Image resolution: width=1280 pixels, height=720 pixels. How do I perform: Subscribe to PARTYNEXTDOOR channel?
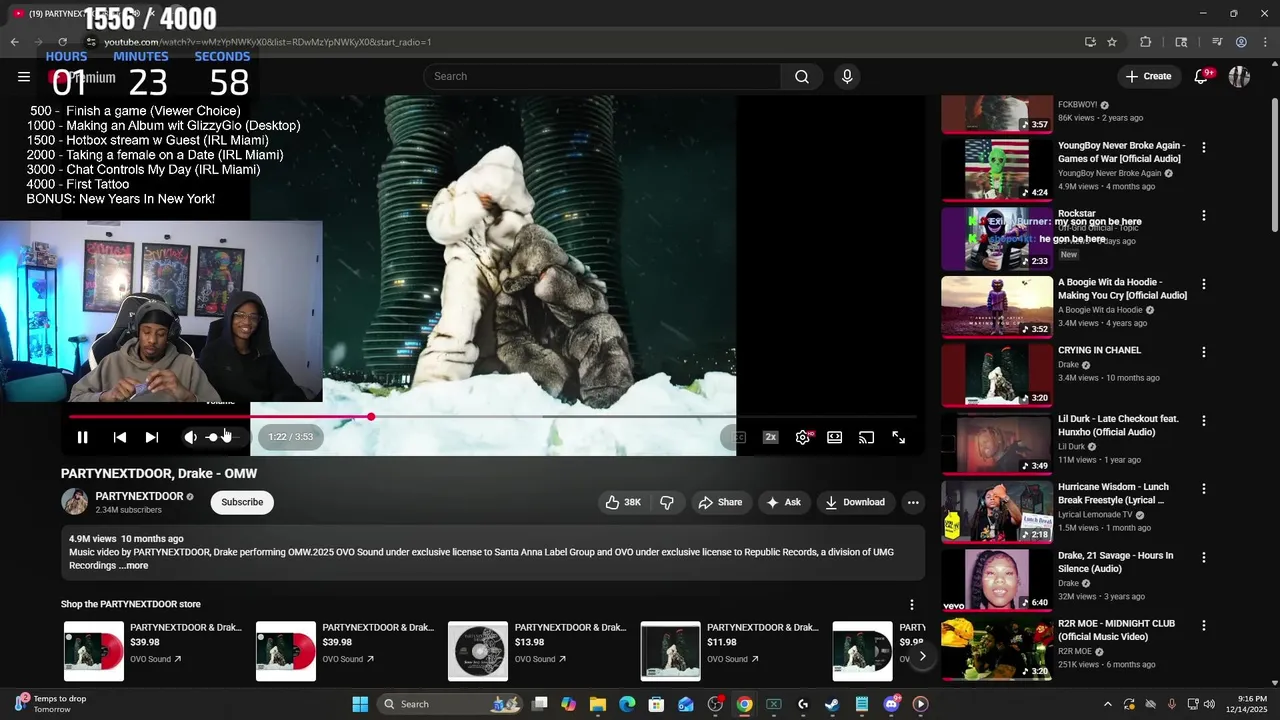pyautogui.click(x=242, y=502)
